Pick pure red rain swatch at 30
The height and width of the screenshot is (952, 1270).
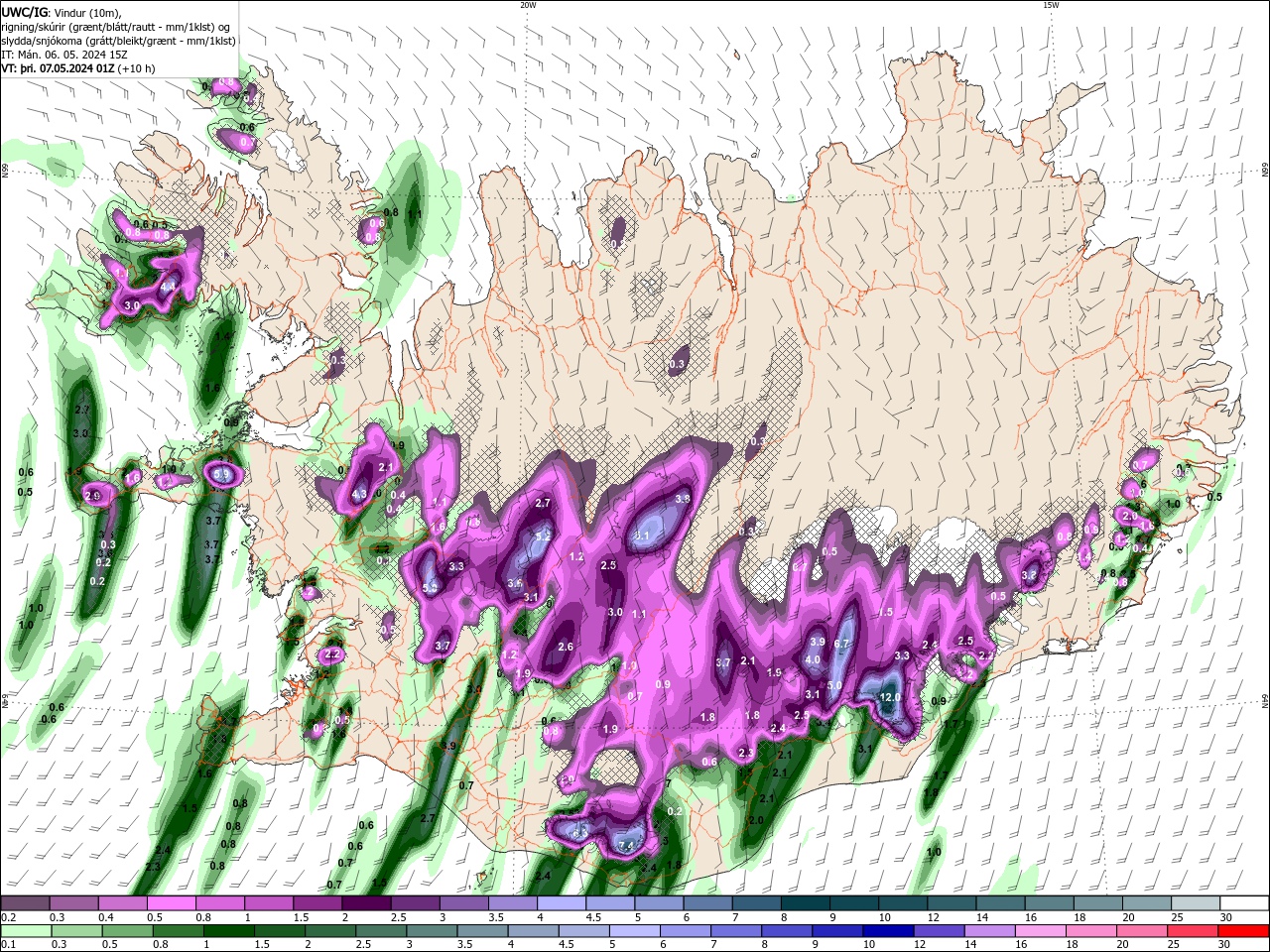1245,931
